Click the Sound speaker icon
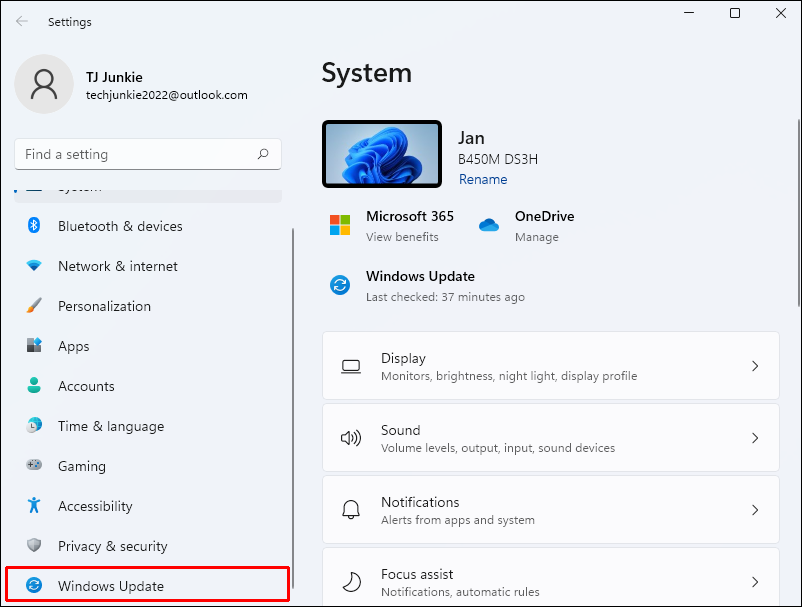 351,438
